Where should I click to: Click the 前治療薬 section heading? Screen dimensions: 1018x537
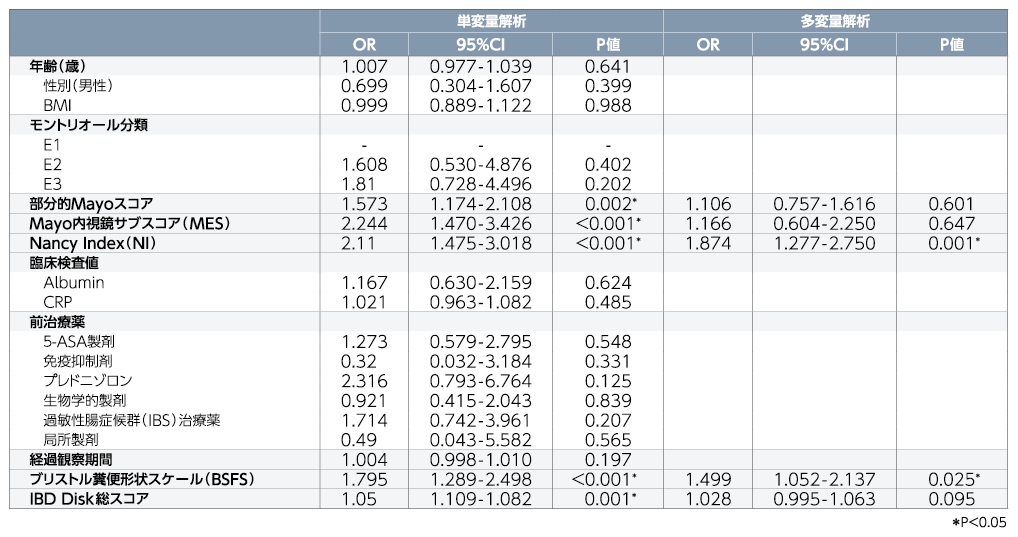pos(57,321)
